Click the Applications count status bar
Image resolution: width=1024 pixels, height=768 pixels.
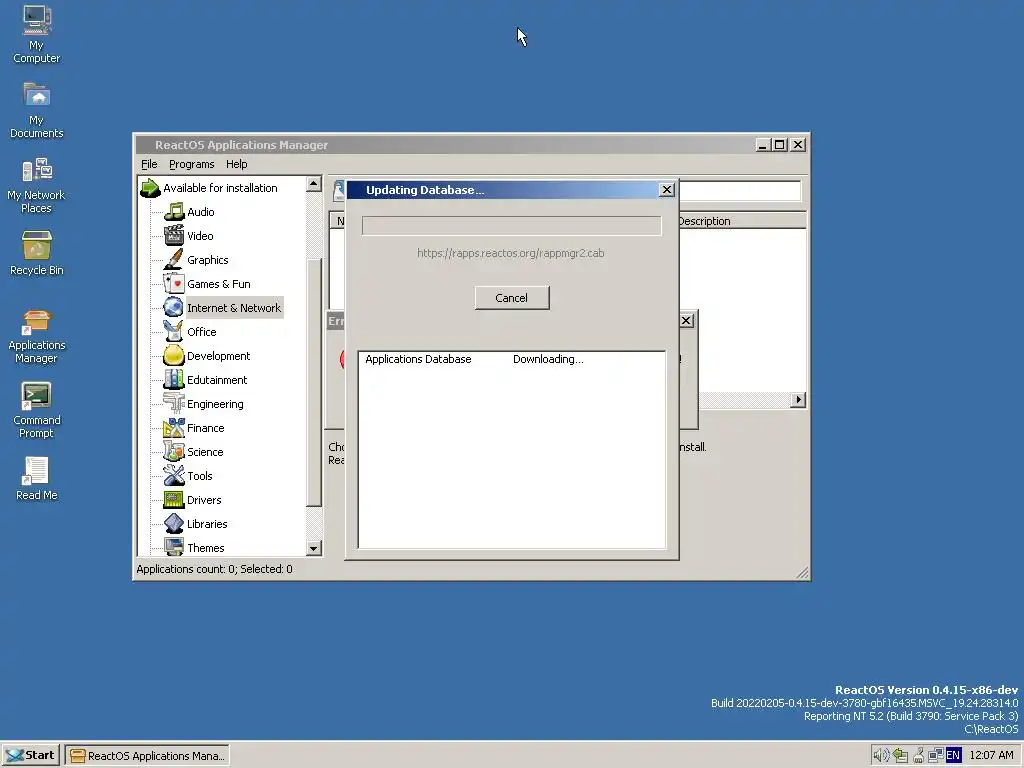tap(214, 569)
